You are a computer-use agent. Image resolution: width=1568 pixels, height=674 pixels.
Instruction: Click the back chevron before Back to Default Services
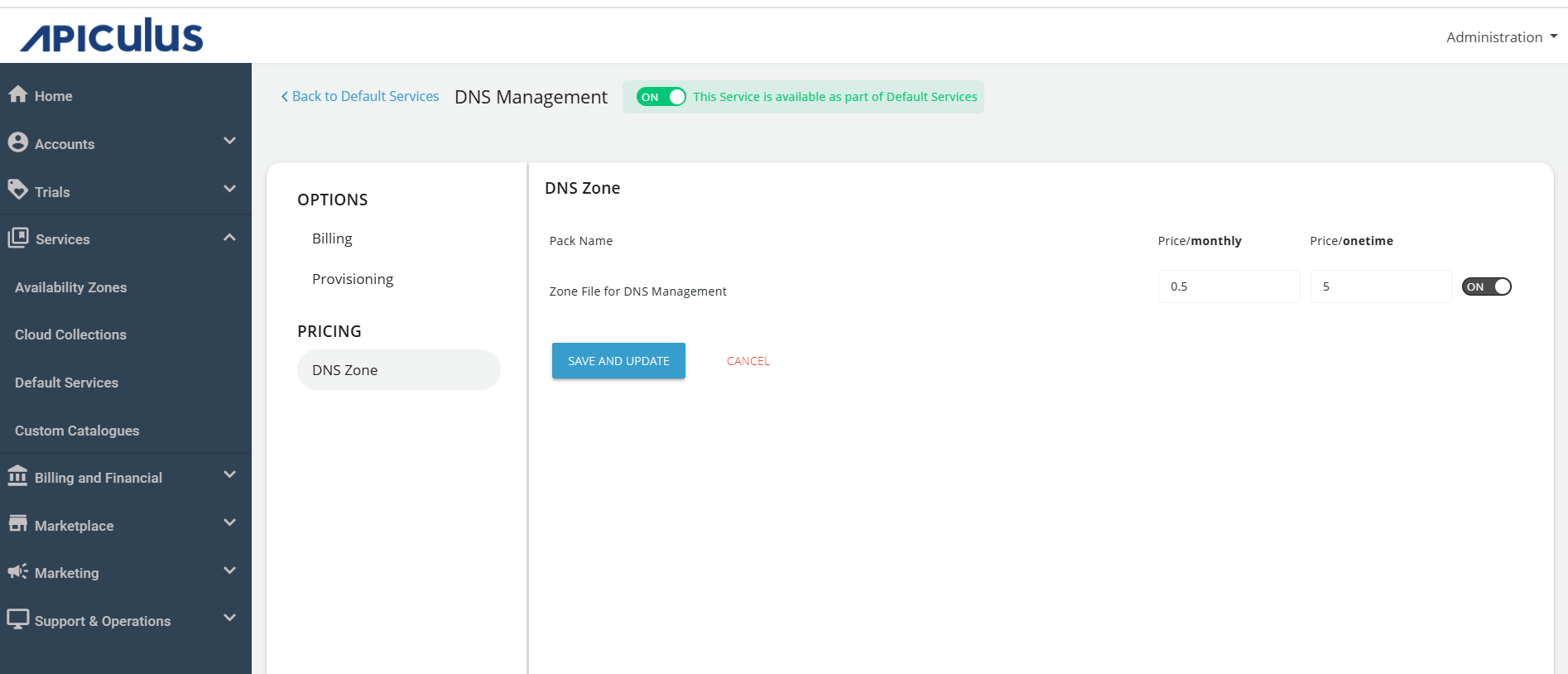285,97
